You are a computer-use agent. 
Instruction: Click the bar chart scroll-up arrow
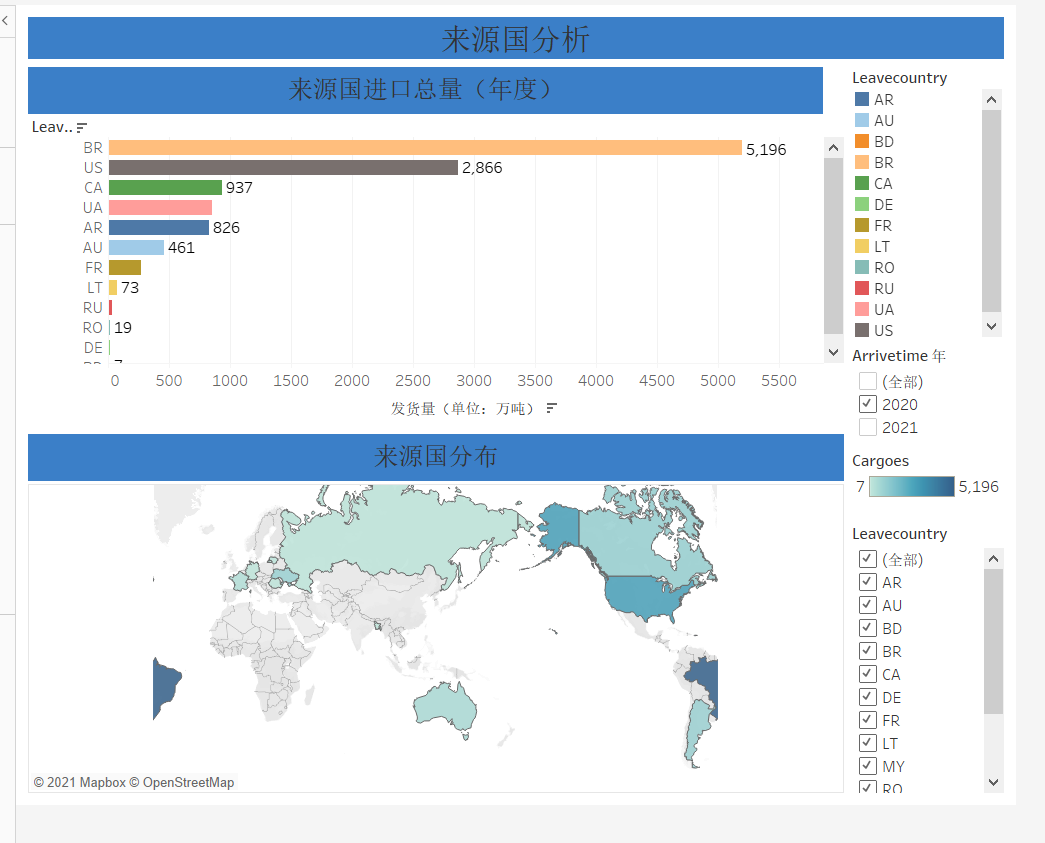[833, 147]
